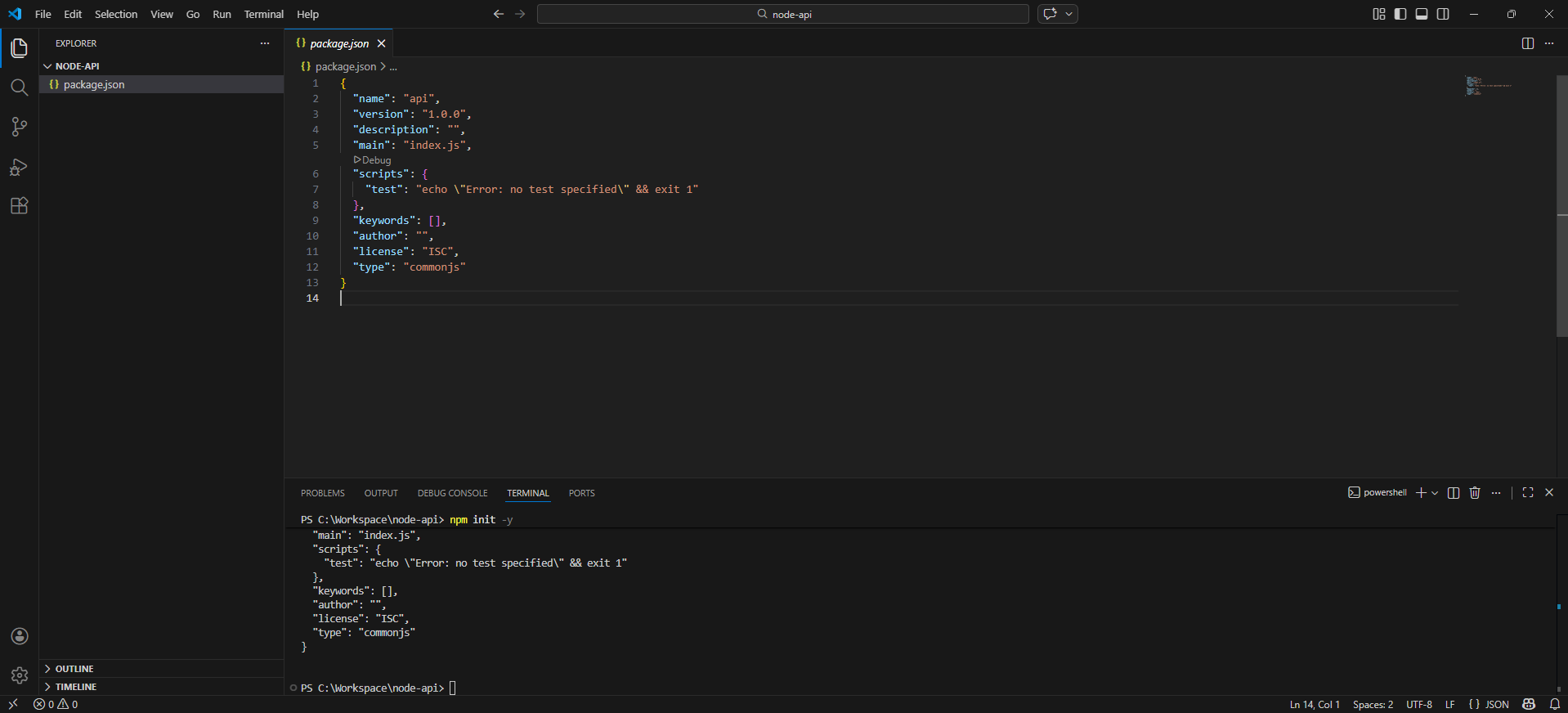
Task: Open the Search view in activity bar
Action: (x=19, y=87)
